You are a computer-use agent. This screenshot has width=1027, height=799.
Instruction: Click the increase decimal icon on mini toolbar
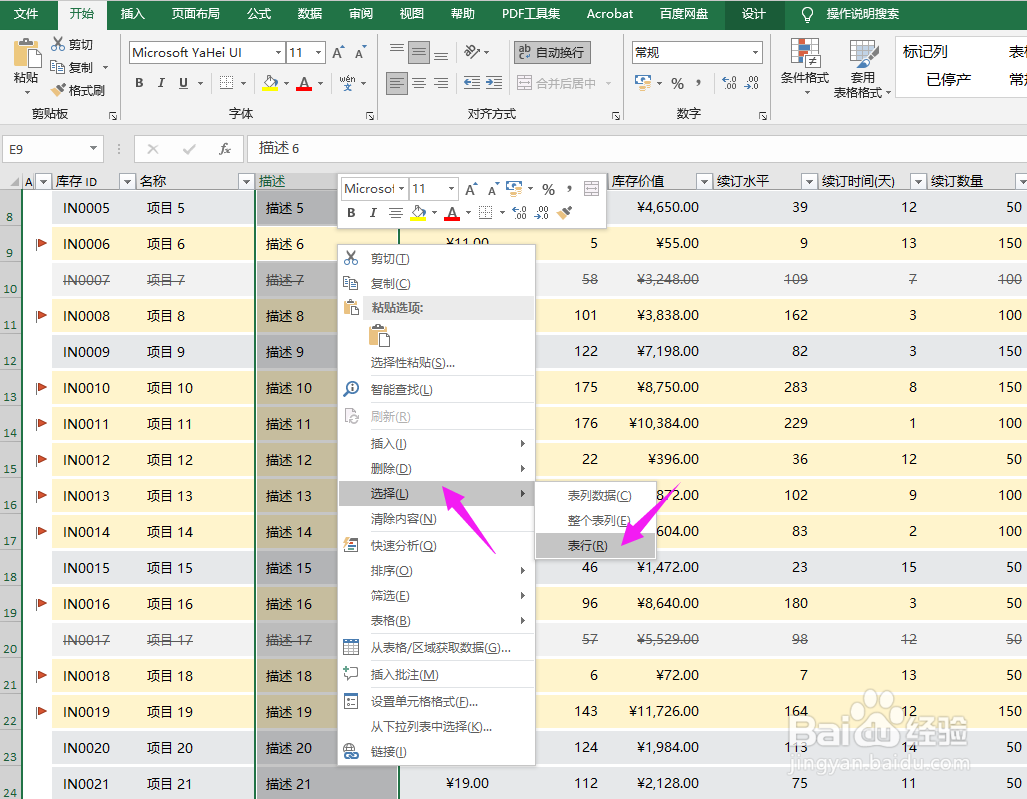tap(520, 212)
